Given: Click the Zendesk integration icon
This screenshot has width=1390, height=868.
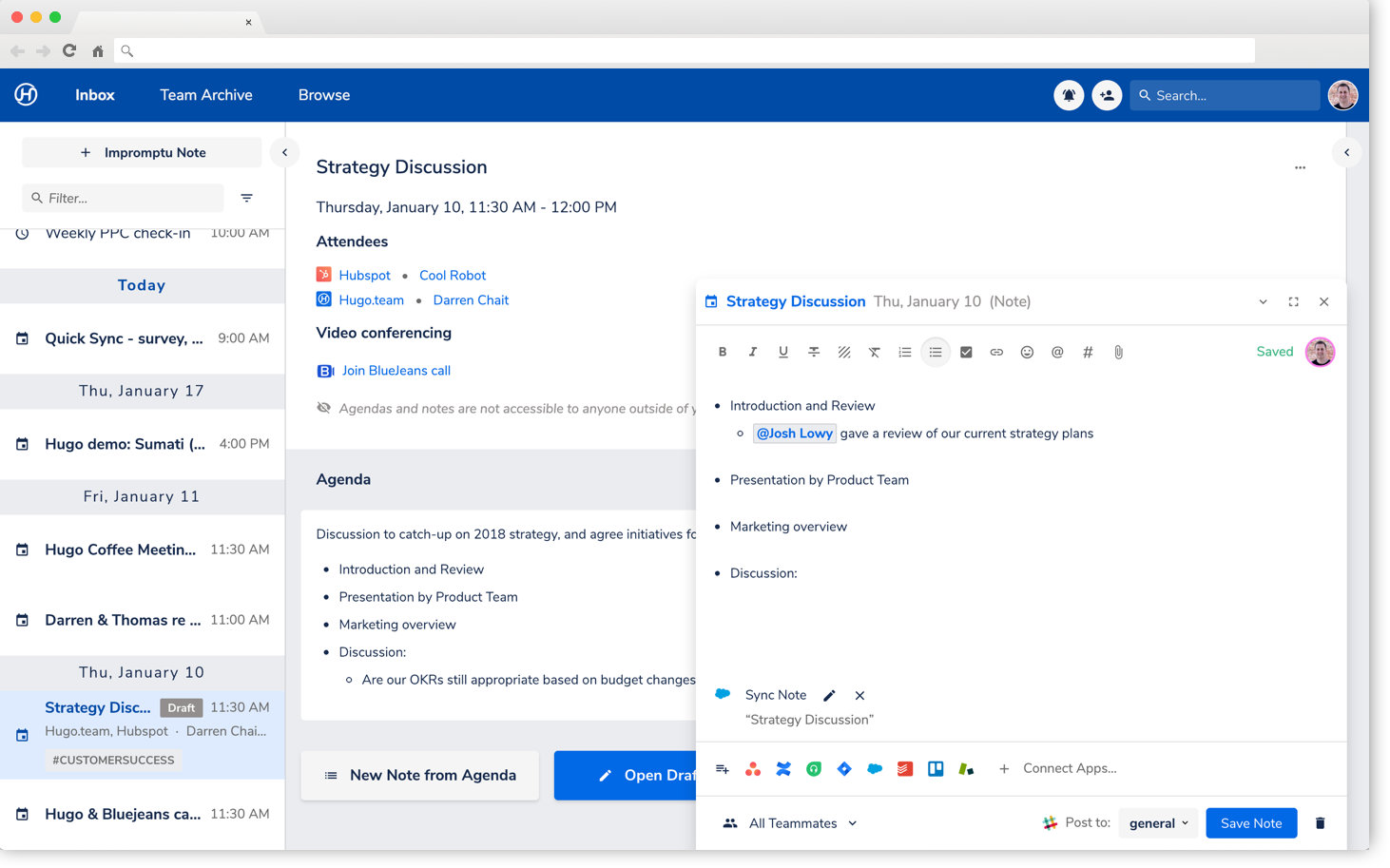Looking at the screenshot, I should tap(966, 769).
